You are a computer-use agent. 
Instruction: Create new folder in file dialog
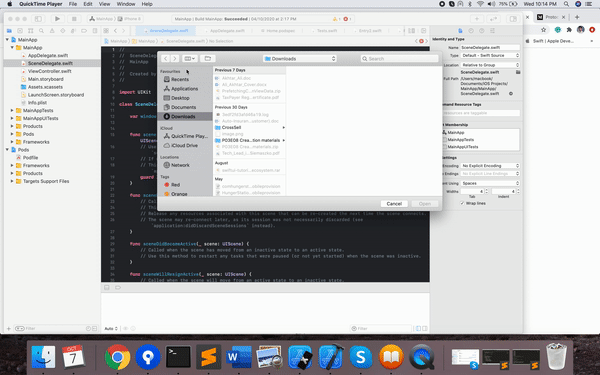click(x=208, y=59)
